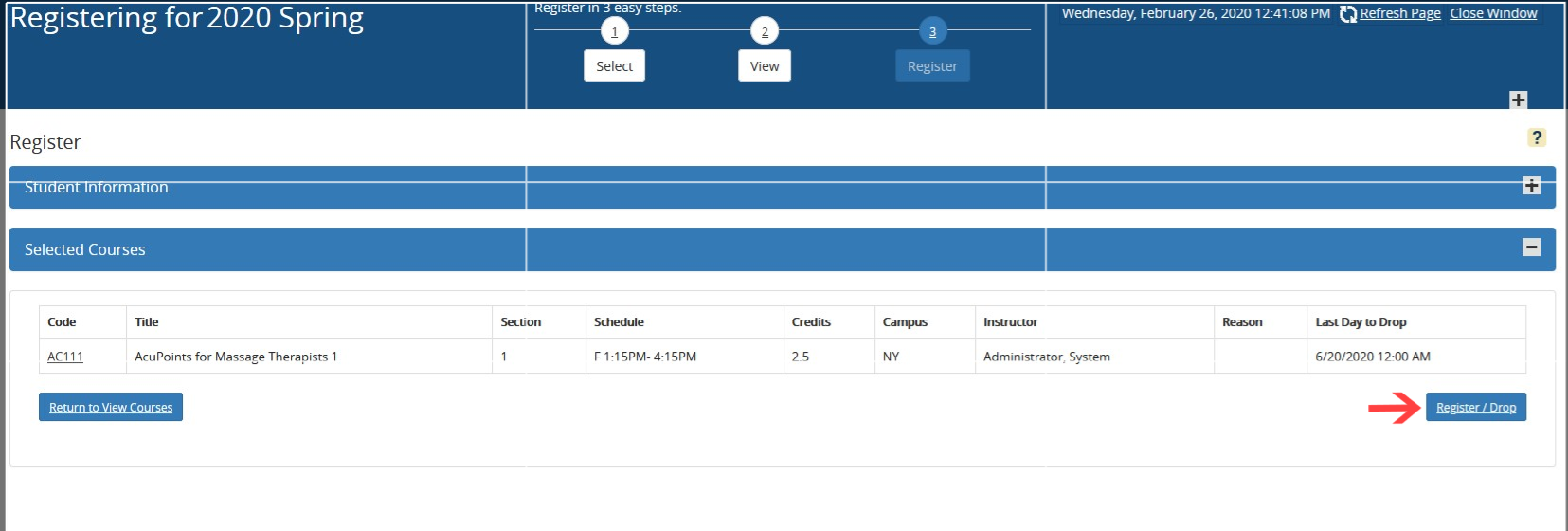
Task: Click the refresh icon beside Refresh Page
Action: 1347,14
